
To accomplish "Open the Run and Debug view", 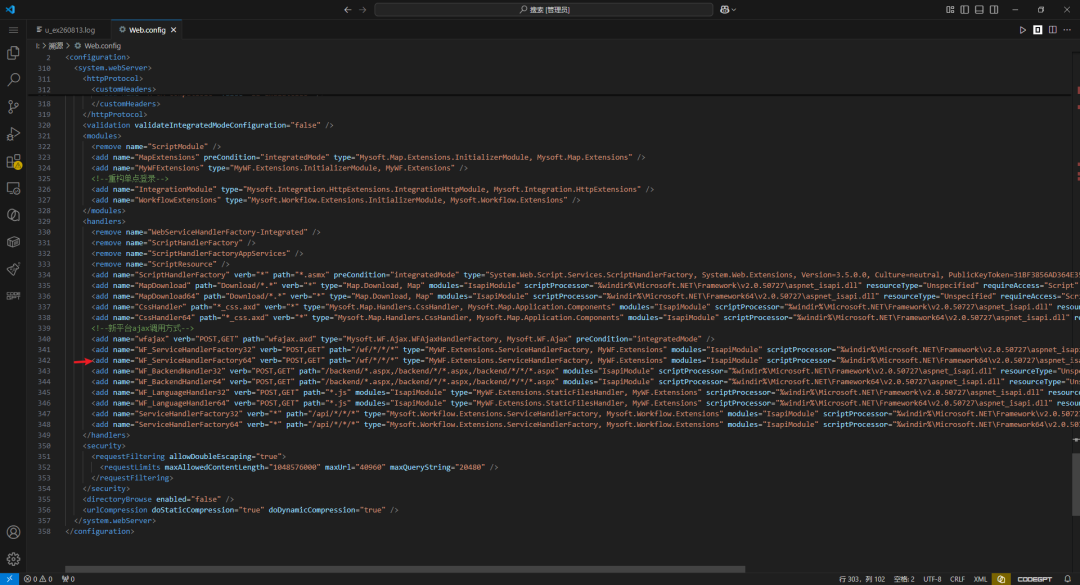I will [x=13, y=134].
